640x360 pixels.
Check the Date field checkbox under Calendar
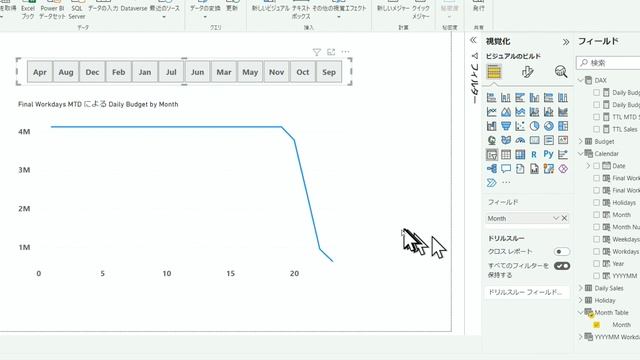[596, 166]
